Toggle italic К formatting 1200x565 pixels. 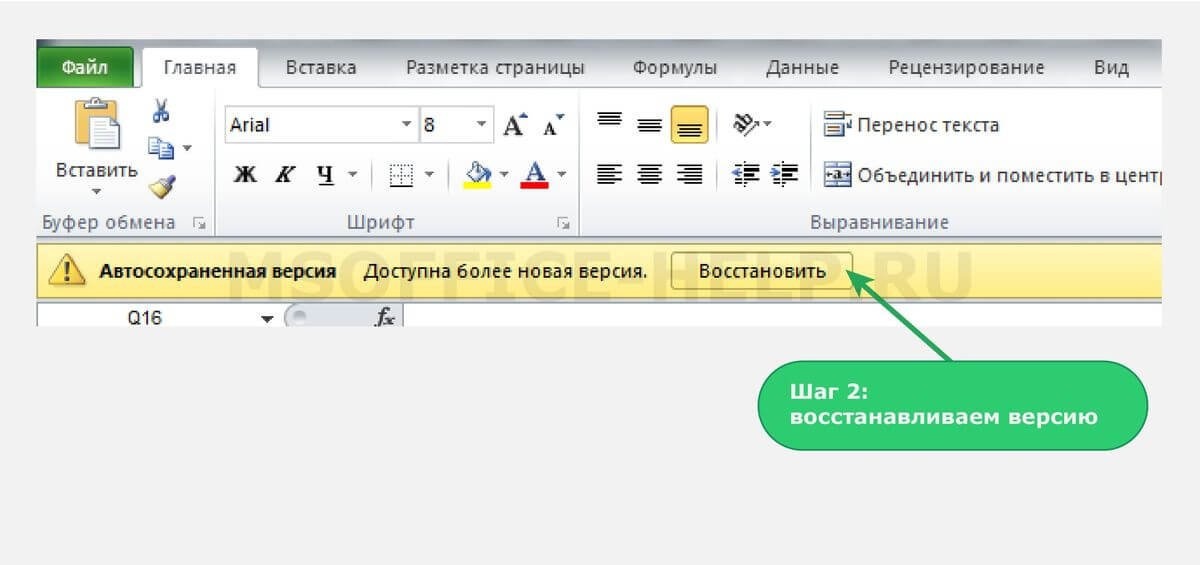tap(285, 175)
